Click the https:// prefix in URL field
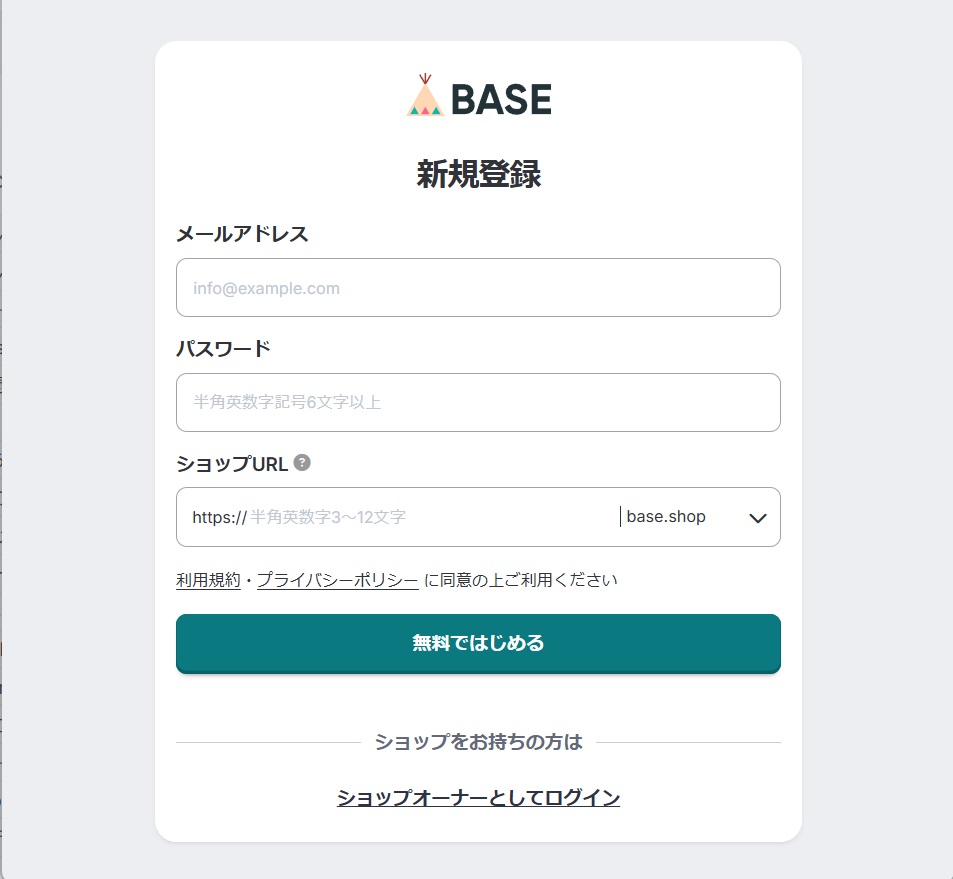This screenshot has width=953, height=879. (219, 517)
